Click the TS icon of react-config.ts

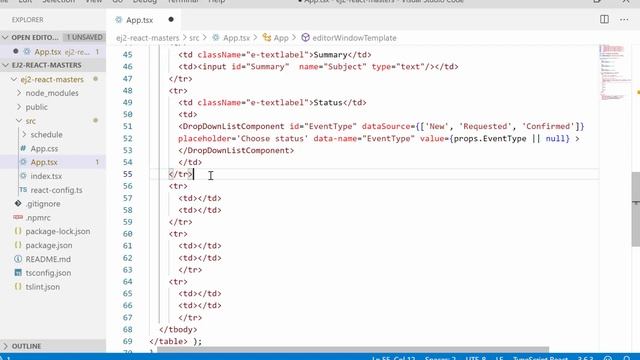tap(23, 190)
